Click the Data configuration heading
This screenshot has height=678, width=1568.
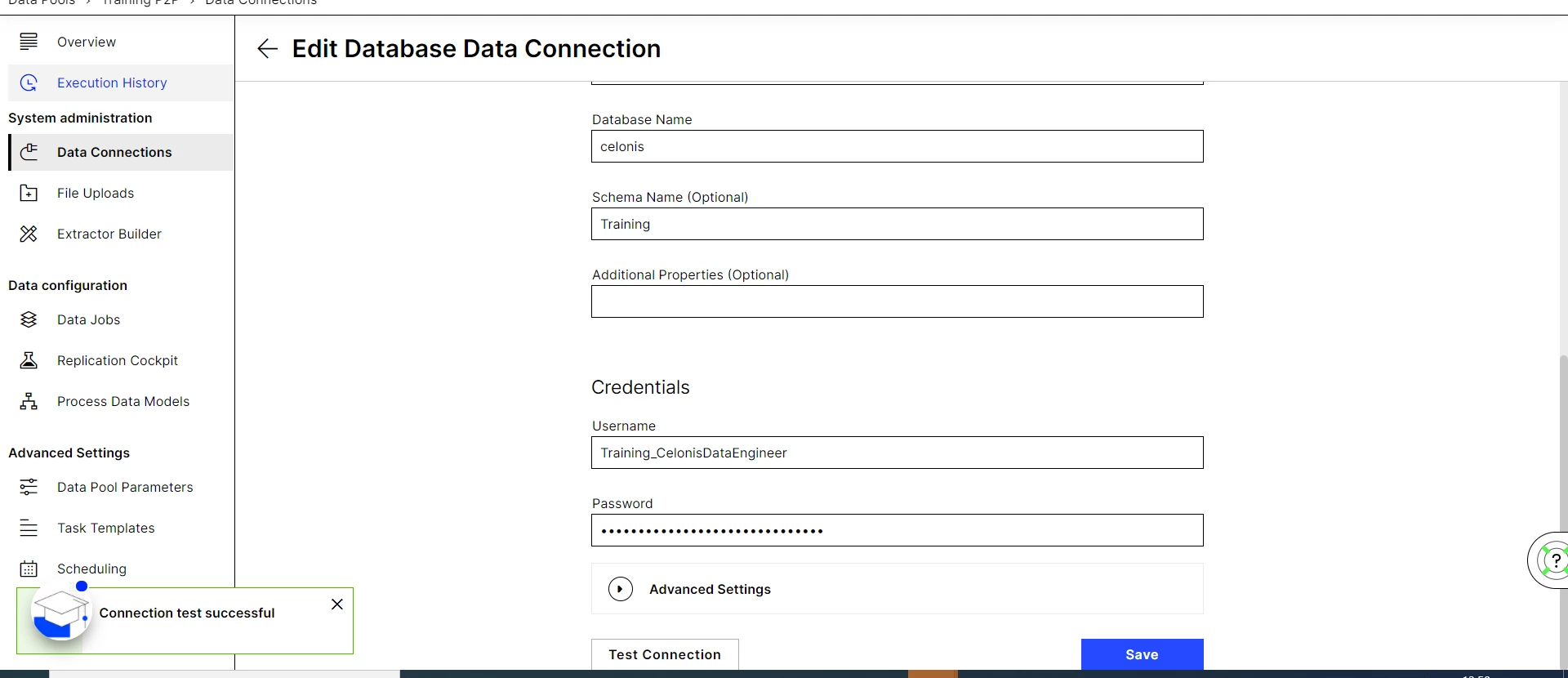click(68, 285)
